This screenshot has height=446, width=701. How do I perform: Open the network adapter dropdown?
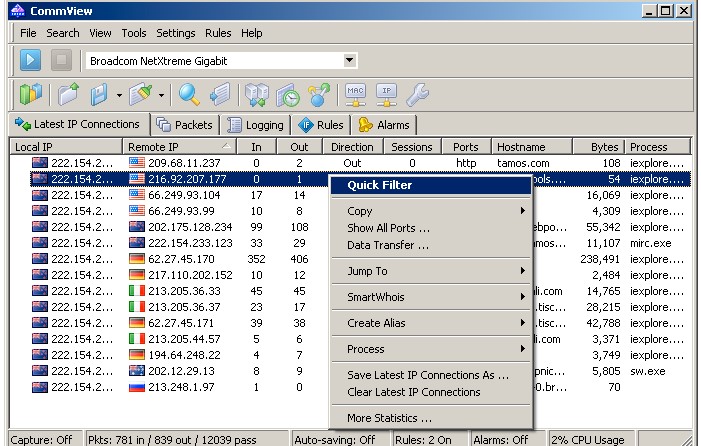[349, 61]
